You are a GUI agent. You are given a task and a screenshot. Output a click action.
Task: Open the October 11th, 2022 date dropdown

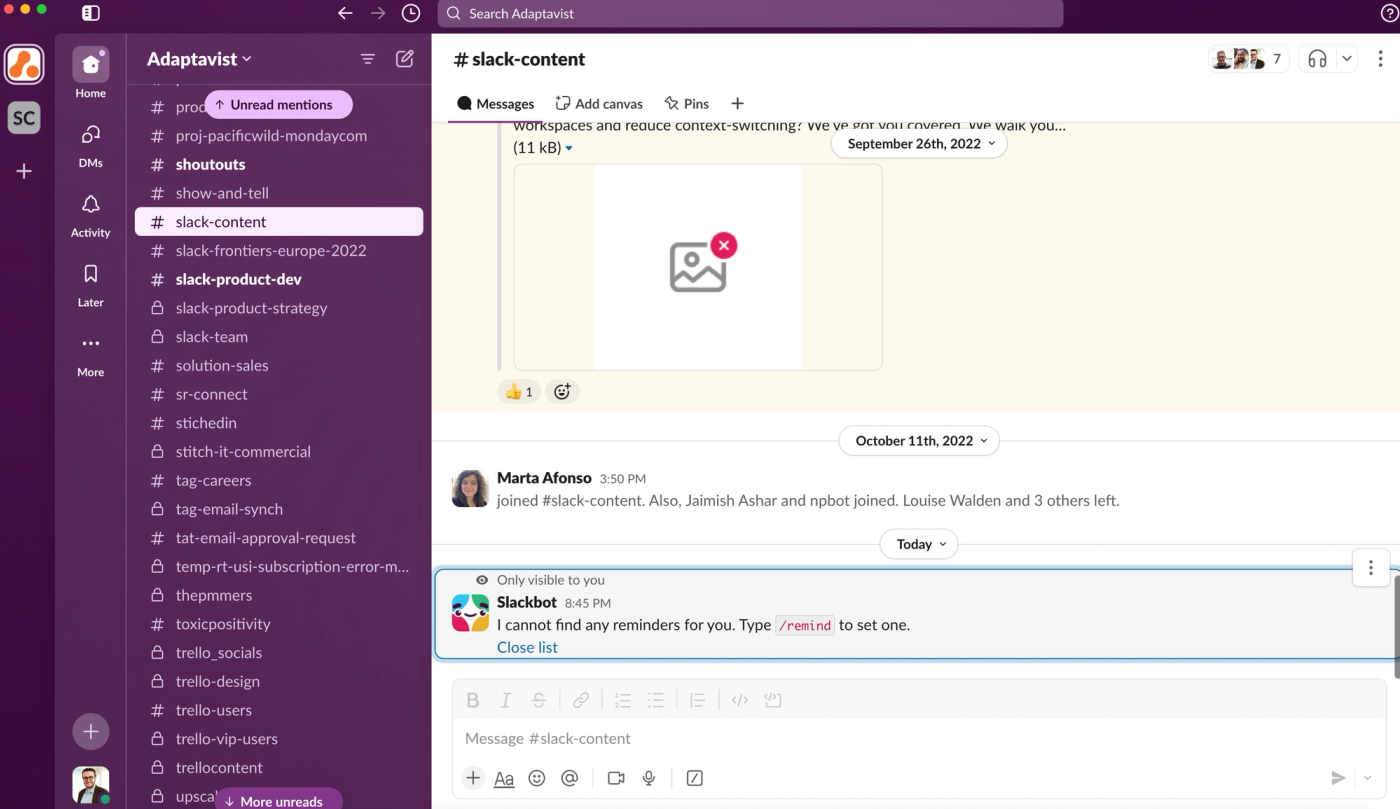(x=919, y=440)
